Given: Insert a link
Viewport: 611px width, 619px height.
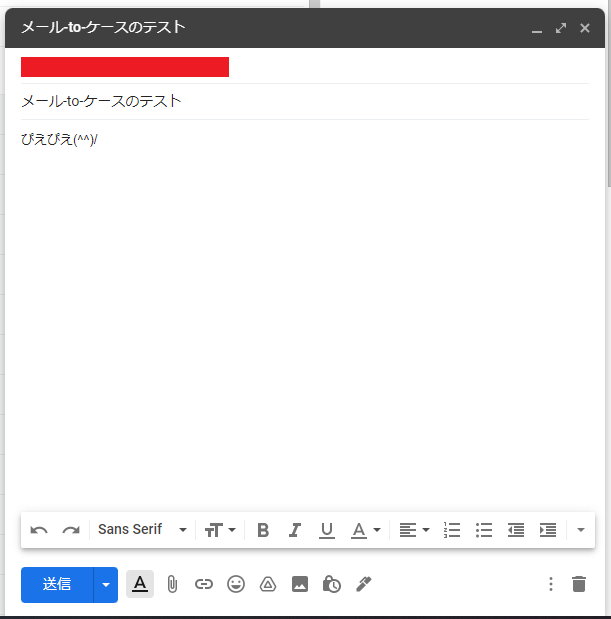Looking at the screenshot, I should click(x=204, y=584).
